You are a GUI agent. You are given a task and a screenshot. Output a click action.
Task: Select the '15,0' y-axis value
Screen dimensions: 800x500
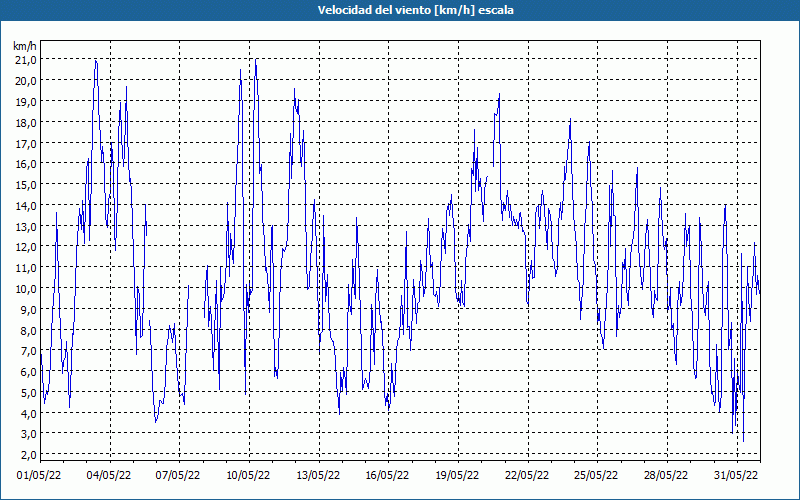pos(27,185)
